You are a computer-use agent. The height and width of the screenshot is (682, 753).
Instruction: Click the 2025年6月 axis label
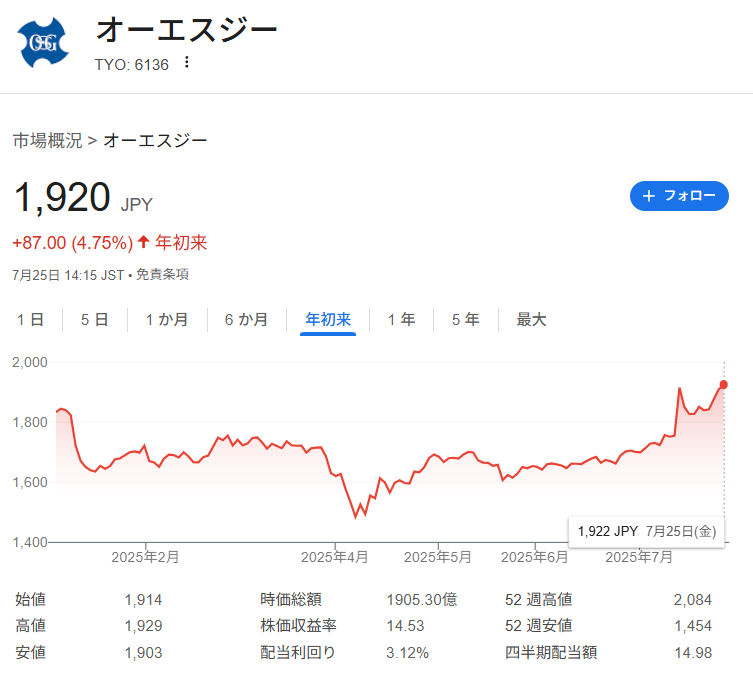coord(534,557)
